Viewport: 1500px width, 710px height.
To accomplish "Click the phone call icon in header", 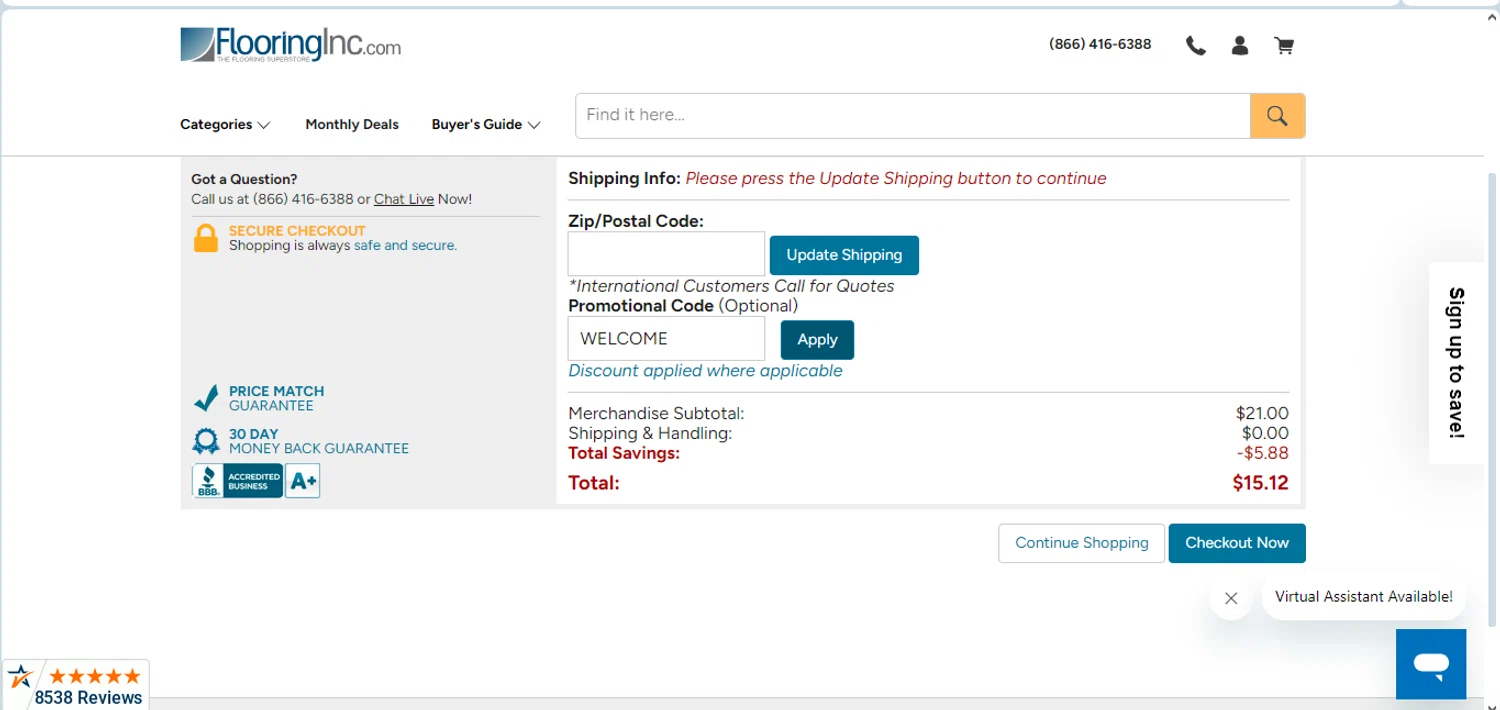I will point(1195,45).
